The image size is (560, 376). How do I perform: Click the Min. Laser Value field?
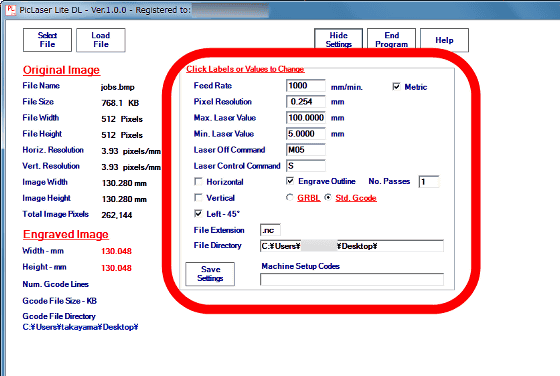click(x=306, y=134)
